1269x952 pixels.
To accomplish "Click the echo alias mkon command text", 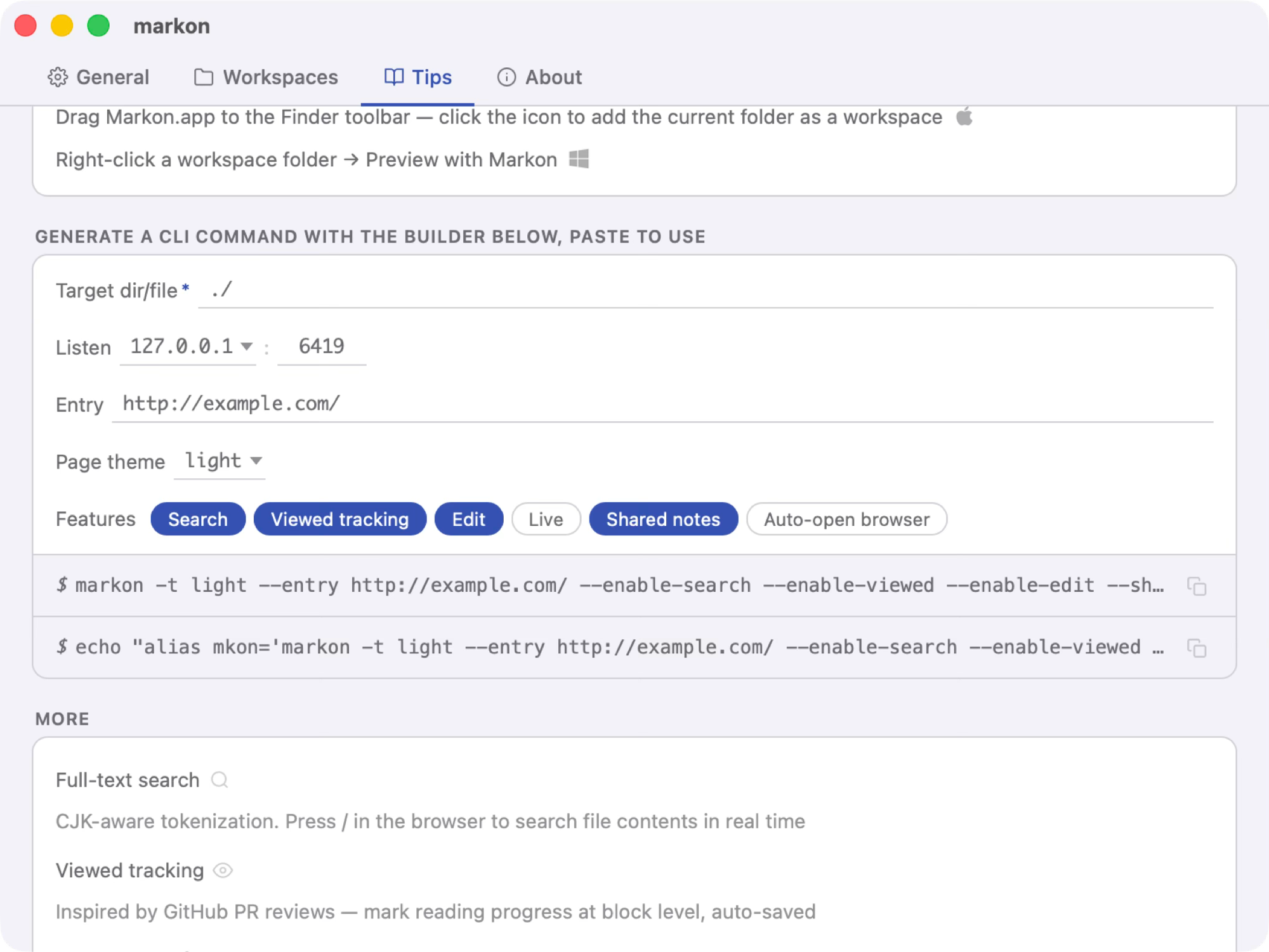I will click(620, 648).
